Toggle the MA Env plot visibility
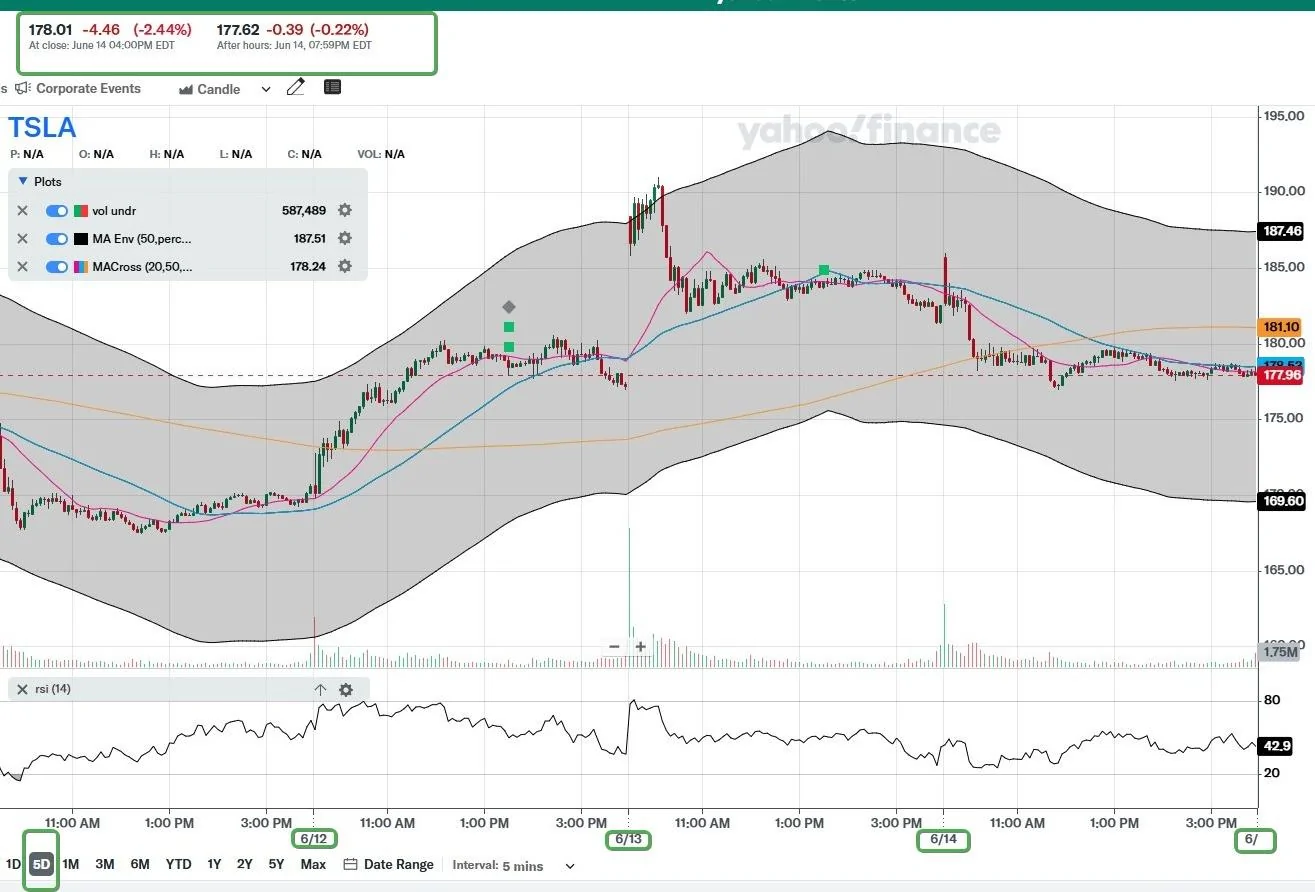The image size is (1315, 892). tap(57, 239)
